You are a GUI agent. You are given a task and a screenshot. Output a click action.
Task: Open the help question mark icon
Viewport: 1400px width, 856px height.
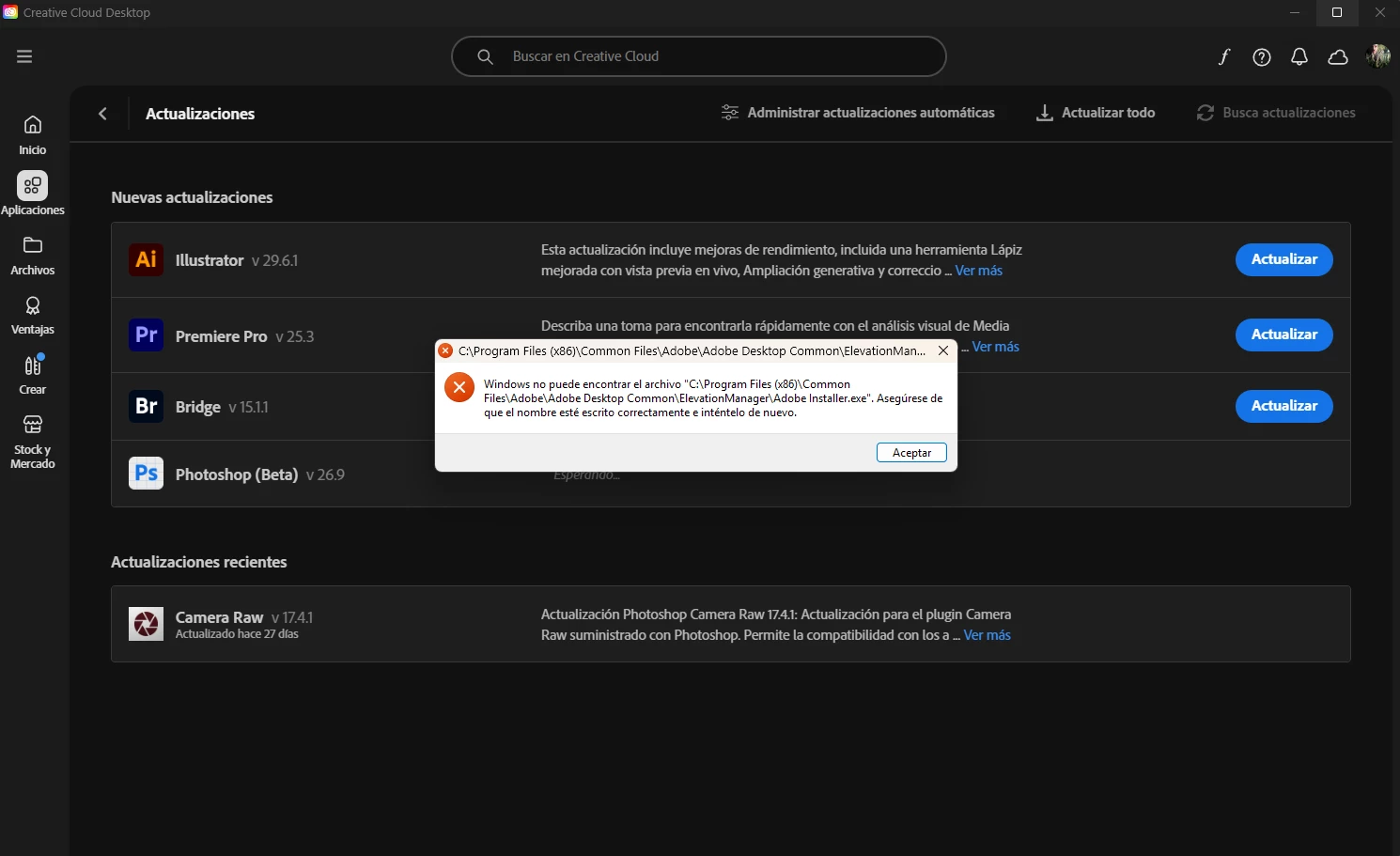pyautogui.click(x=1262, y=57)
